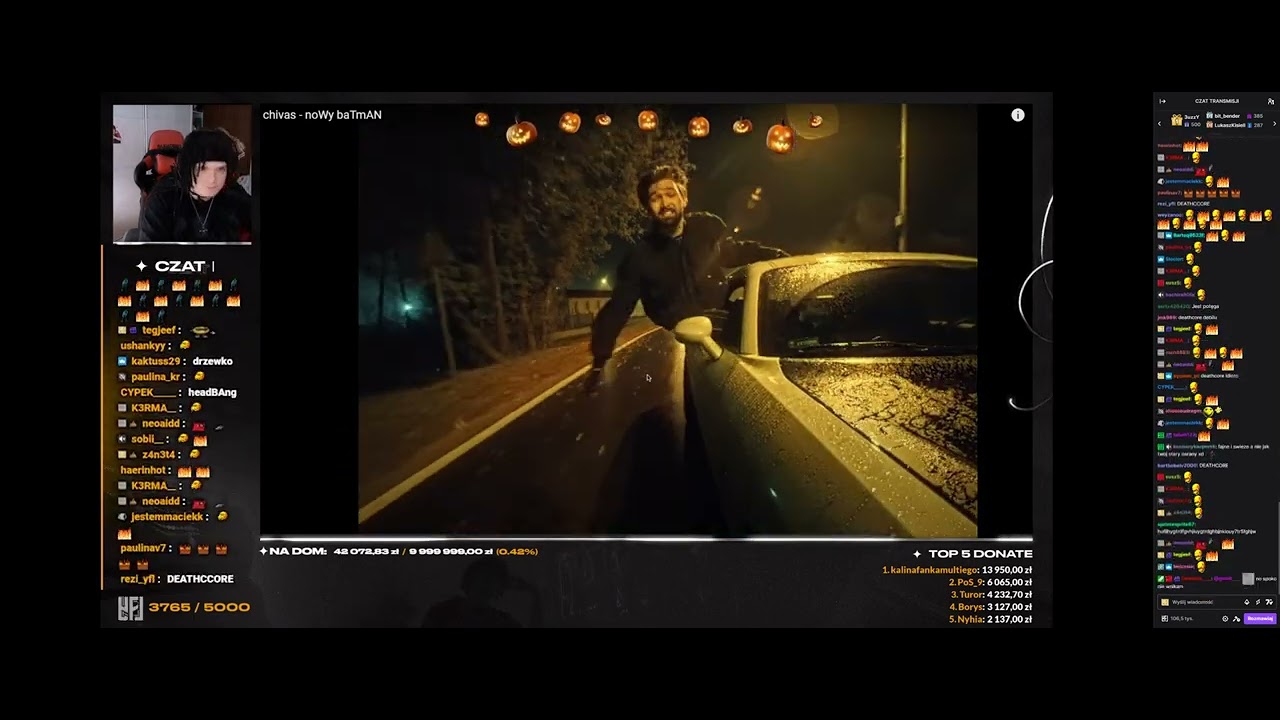Click the Rozmawiaj chat button
This screenshot has height=720, width=1280.
click(1260, 618)
